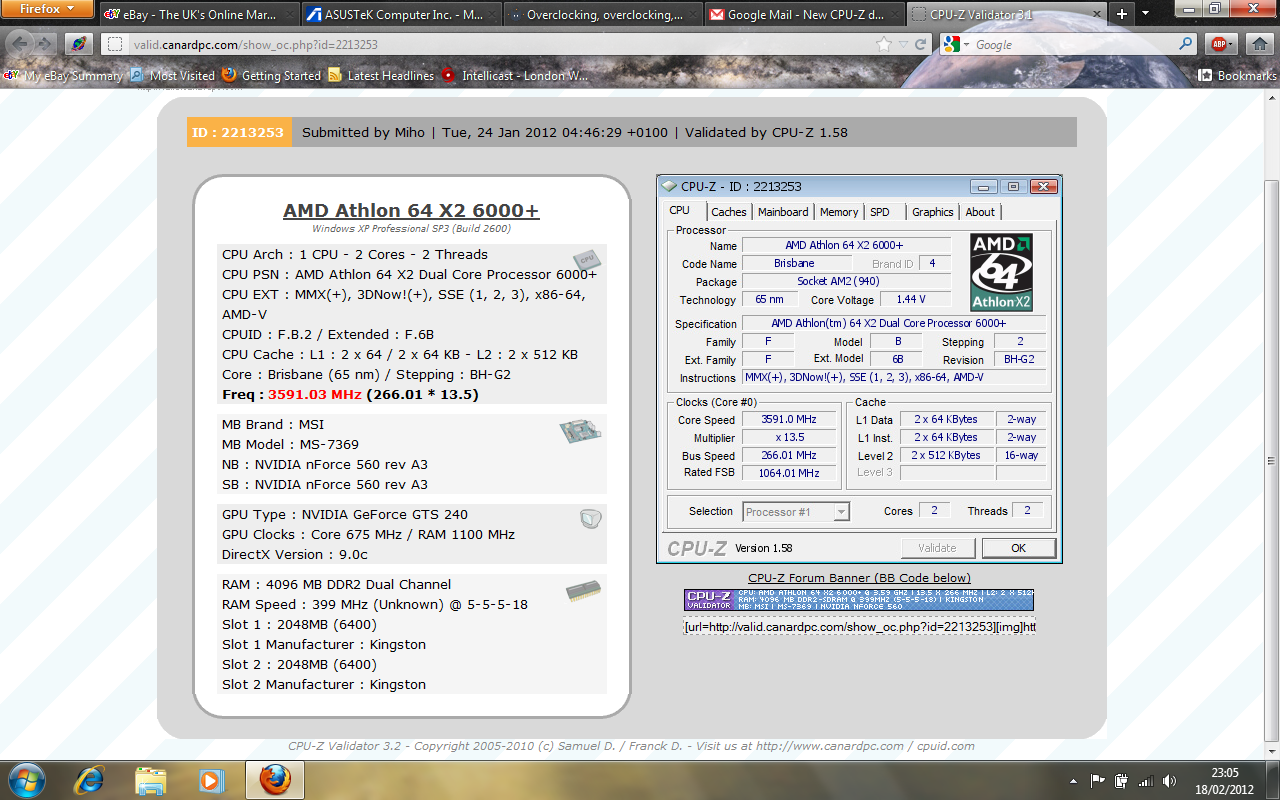The height and width of the screenshot is (800, 1280).
Task: Open the network signal tray icon
Action: (x=1146, y=780)
